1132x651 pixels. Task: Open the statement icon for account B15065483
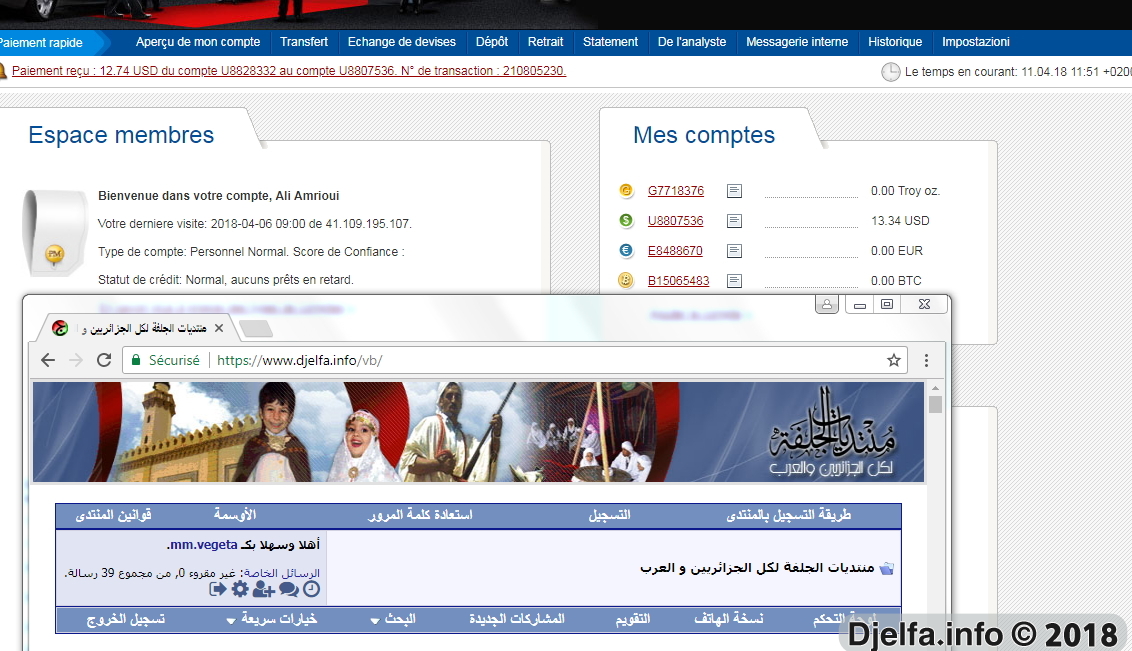734,281
